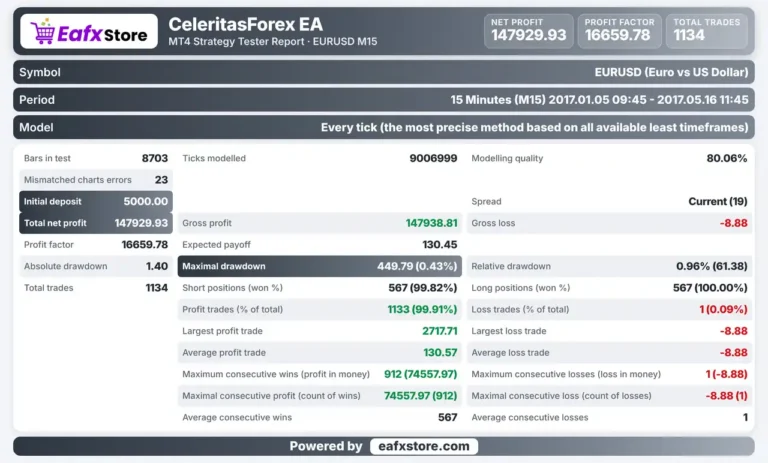Click the Model row label
Screen dimensions: 768x463
coord(36,127)
